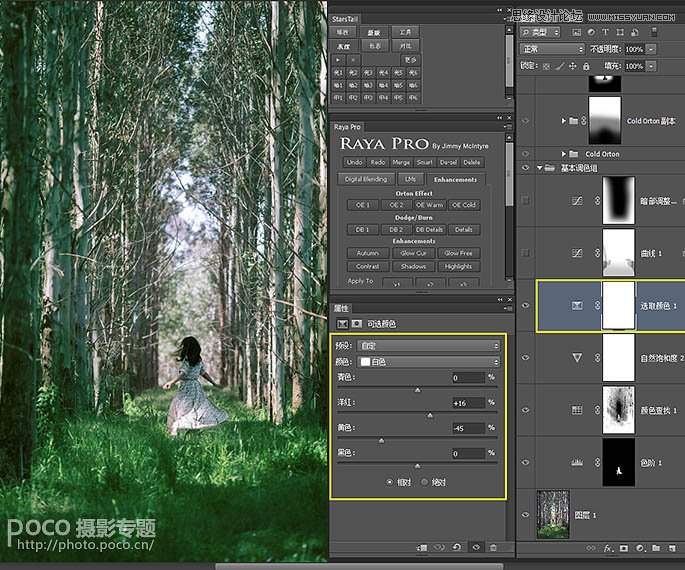685x570 pixels.
Task: Click the 色阶 1 layer mask thumbnail
Action: point(619,462)
